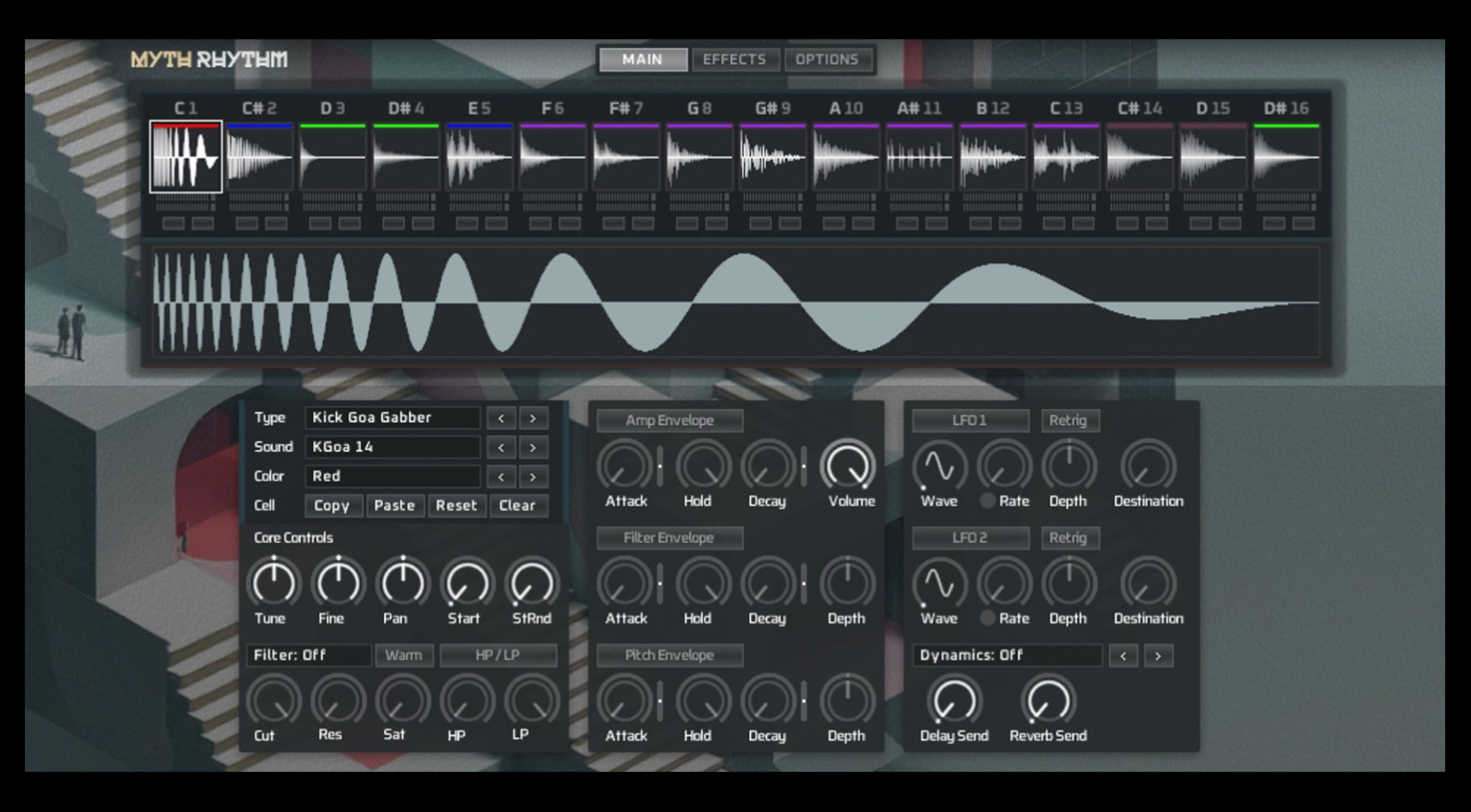Image resolution: width=1471 pixels, height=812 pixels.
Task: Click the LFO 2 Wave shape icon
Action: 939,584
